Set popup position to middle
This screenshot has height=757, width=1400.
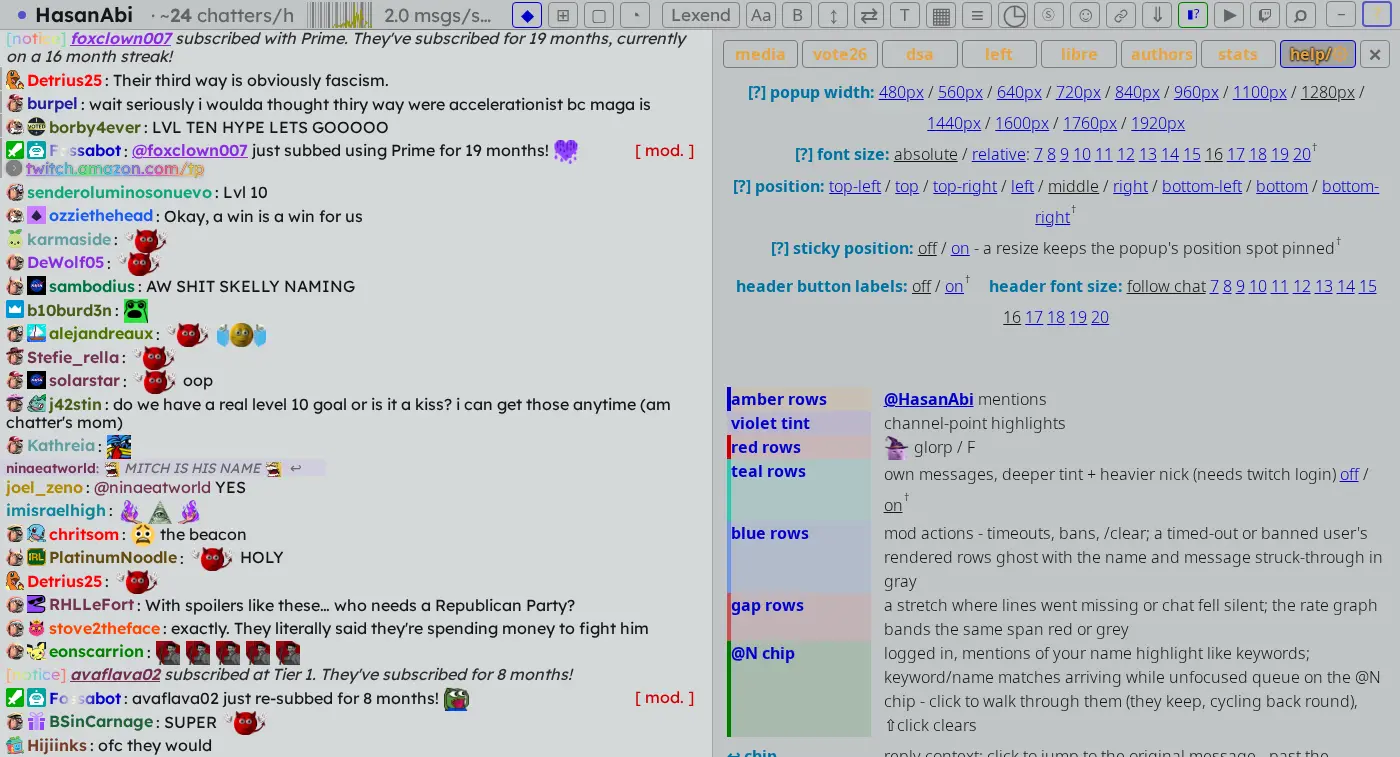click(x=1073, y=186)
